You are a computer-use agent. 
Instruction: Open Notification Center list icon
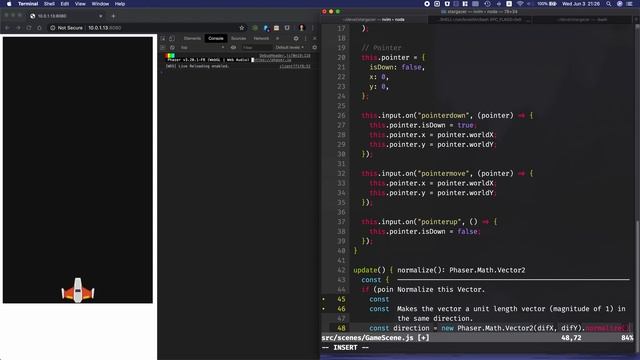[x=629, y=4]
